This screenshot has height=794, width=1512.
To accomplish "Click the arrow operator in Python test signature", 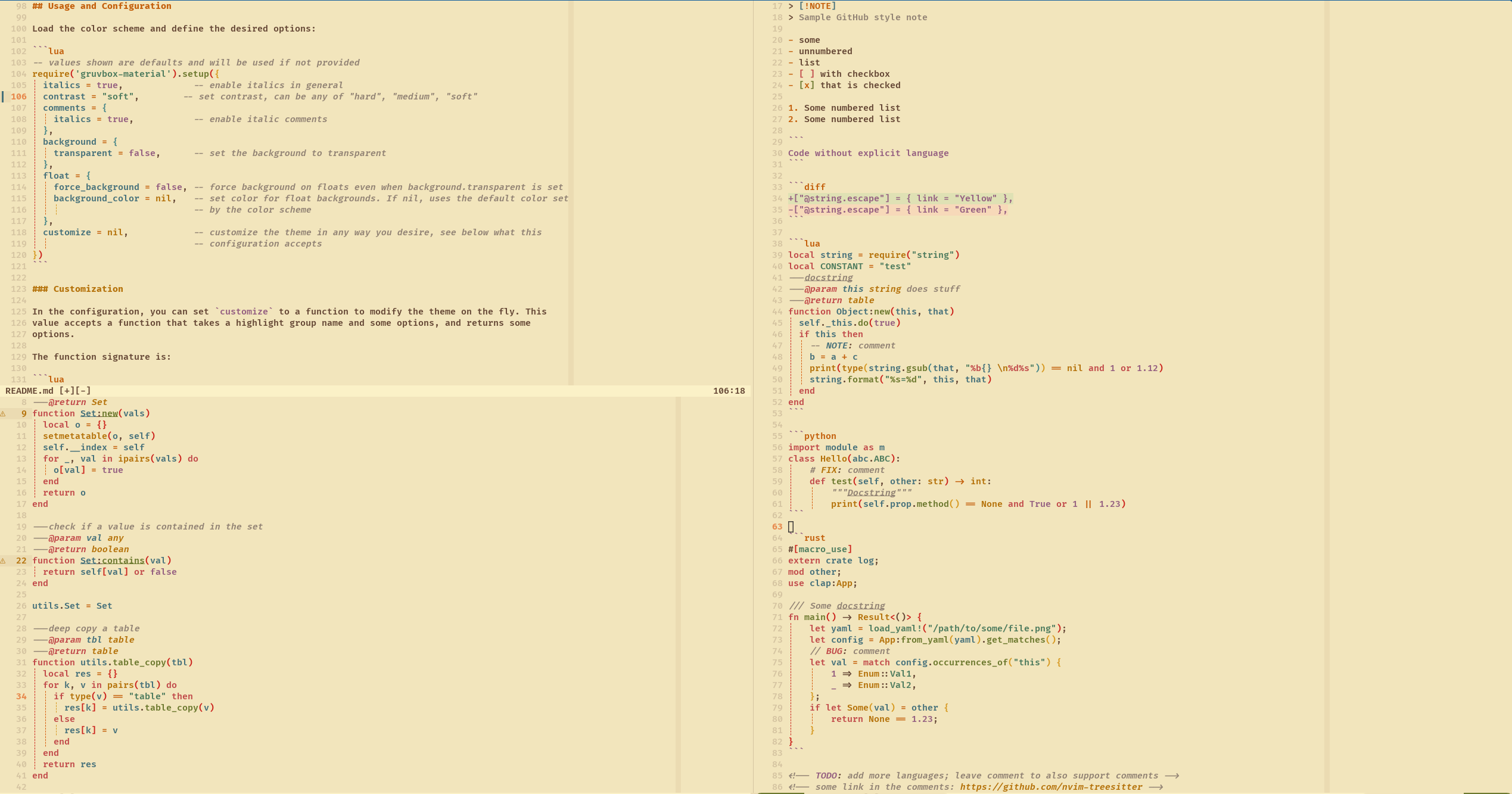I will [x=959, y=481].
